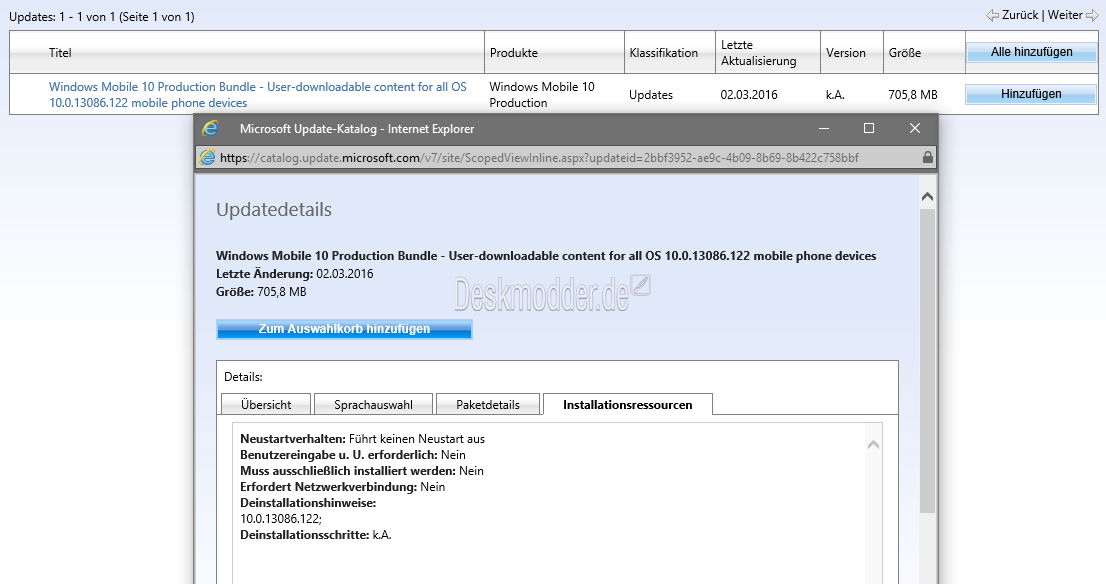Click the Deinstallationshinweise: label
Screen dimensions: 1106x584
308,503
